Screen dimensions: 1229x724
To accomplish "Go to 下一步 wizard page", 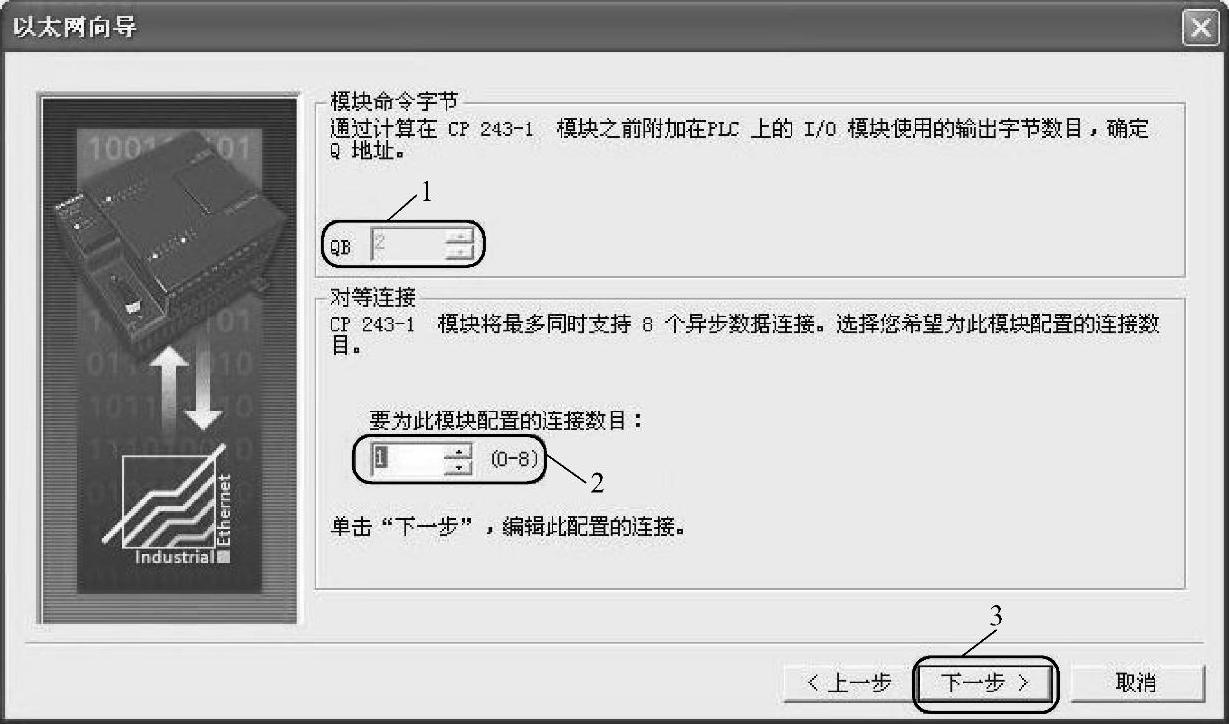I will [x=984, y=683].
